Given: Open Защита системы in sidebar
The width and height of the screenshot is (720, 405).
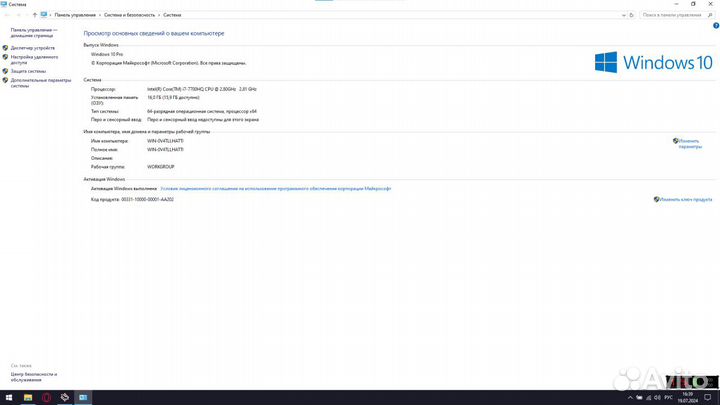Looking at the screenshot, I should 28,71.
